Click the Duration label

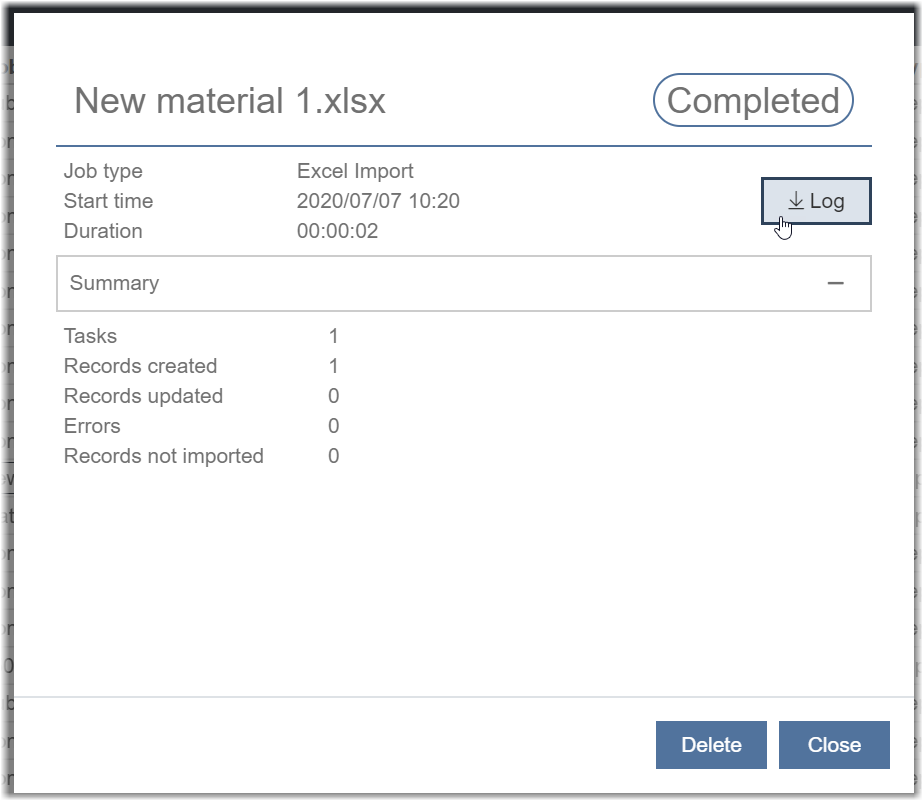click(x=103, y=231)
